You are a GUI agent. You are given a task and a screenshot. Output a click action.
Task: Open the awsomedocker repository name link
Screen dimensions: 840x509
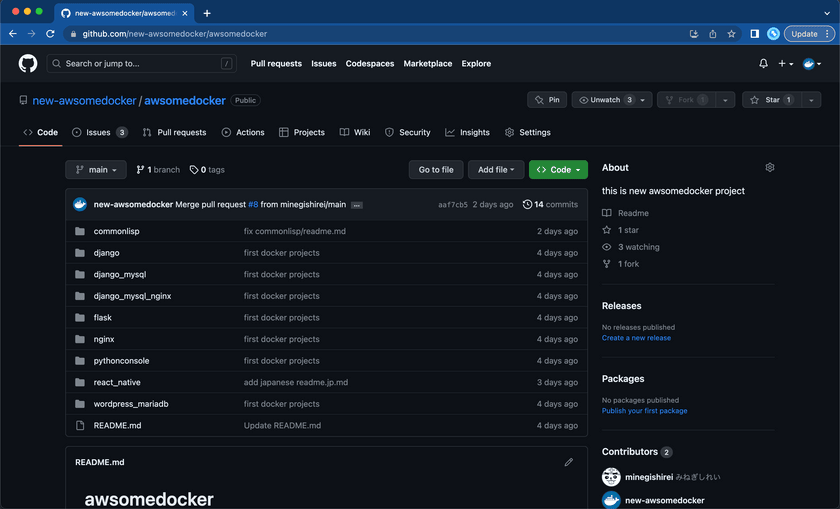185,101
